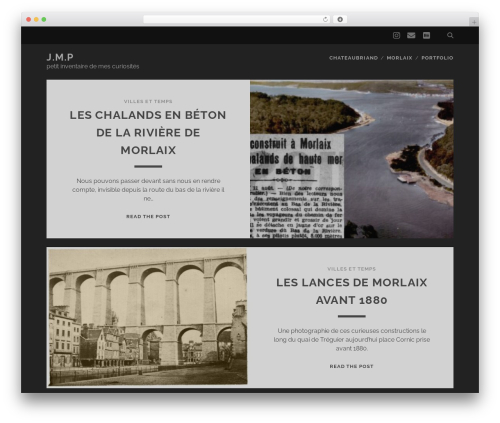Click 'Read the post' under chalands article

(x=148, y=217)
